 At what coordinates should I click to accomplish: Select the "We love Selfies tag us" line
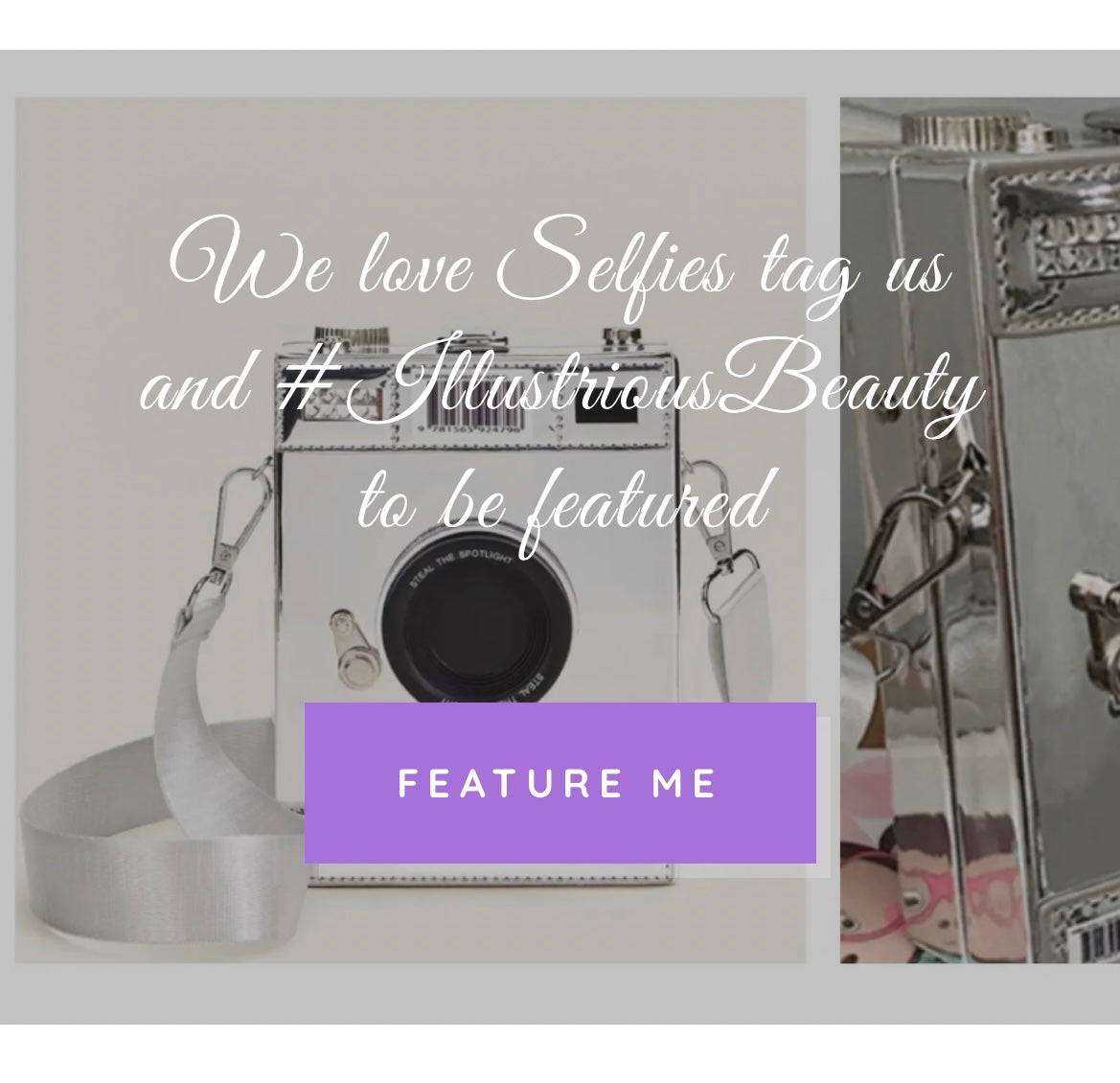point(560,272)
